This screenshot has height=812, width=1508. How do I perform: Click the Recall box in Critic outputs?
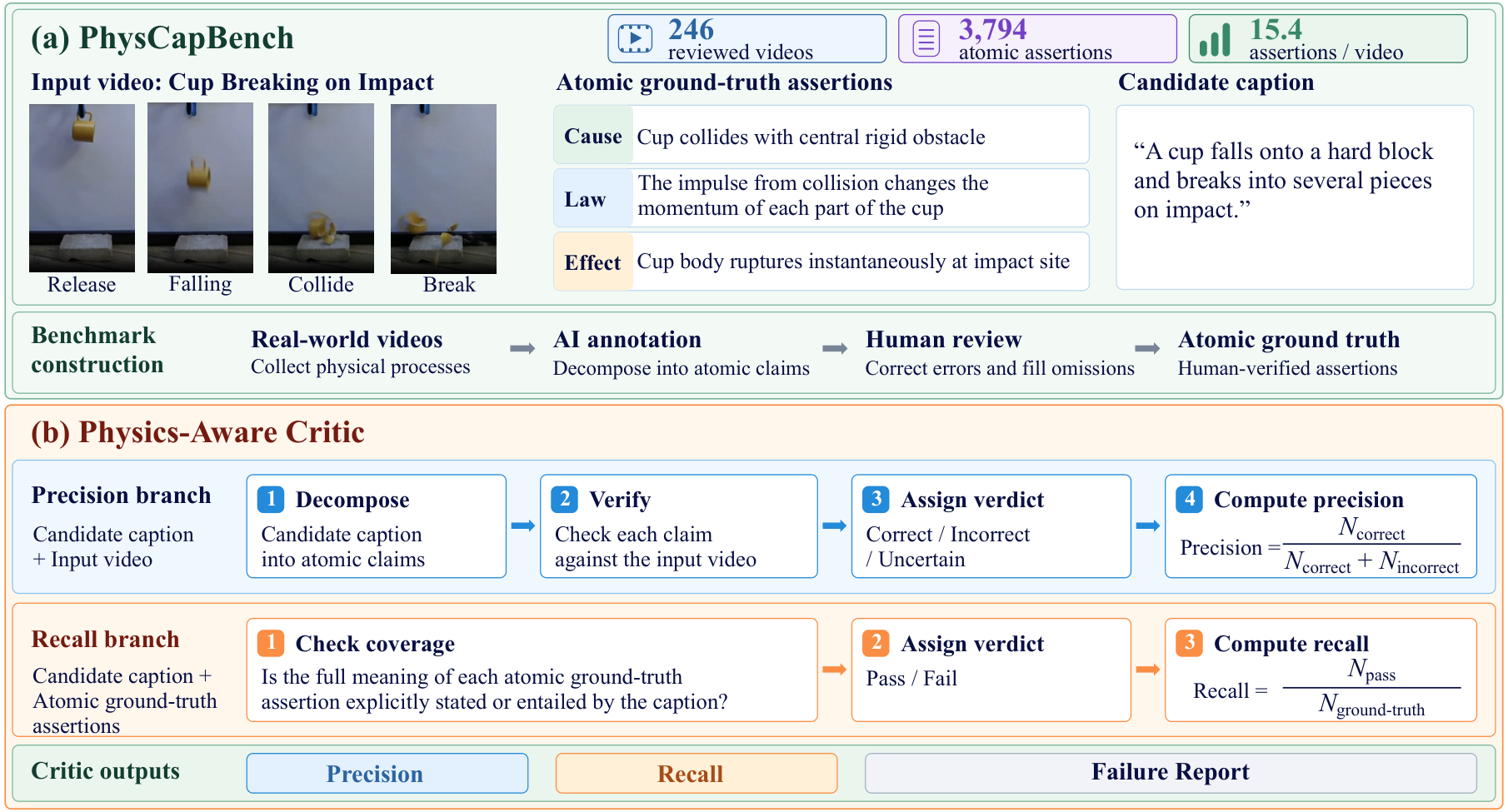697,774
